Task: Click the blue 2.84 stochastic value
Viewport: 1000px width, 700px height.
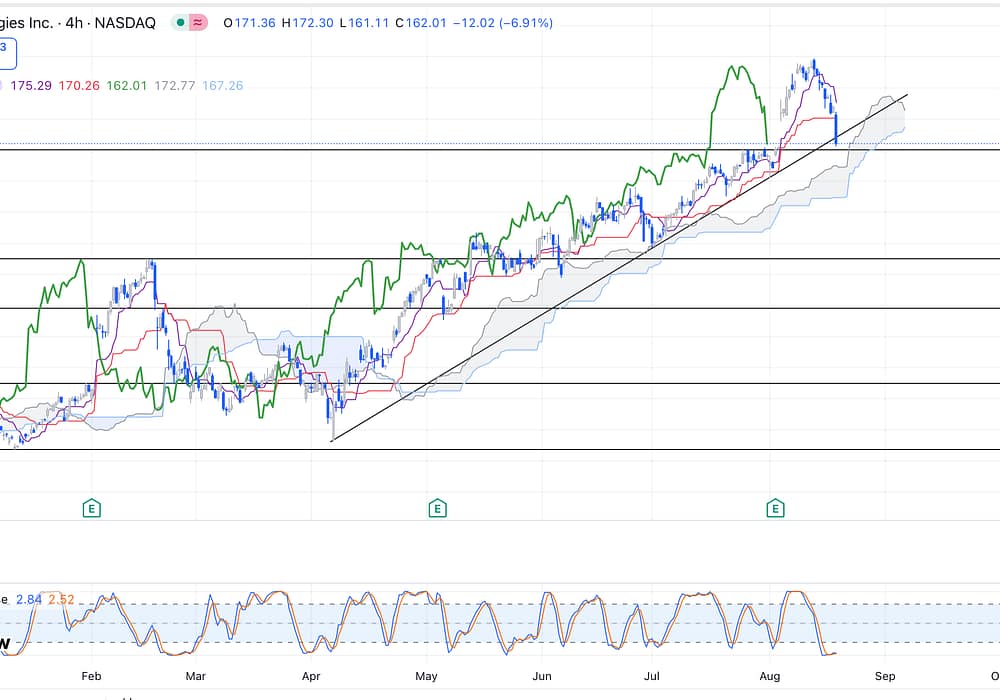Action: pos(29,600)
